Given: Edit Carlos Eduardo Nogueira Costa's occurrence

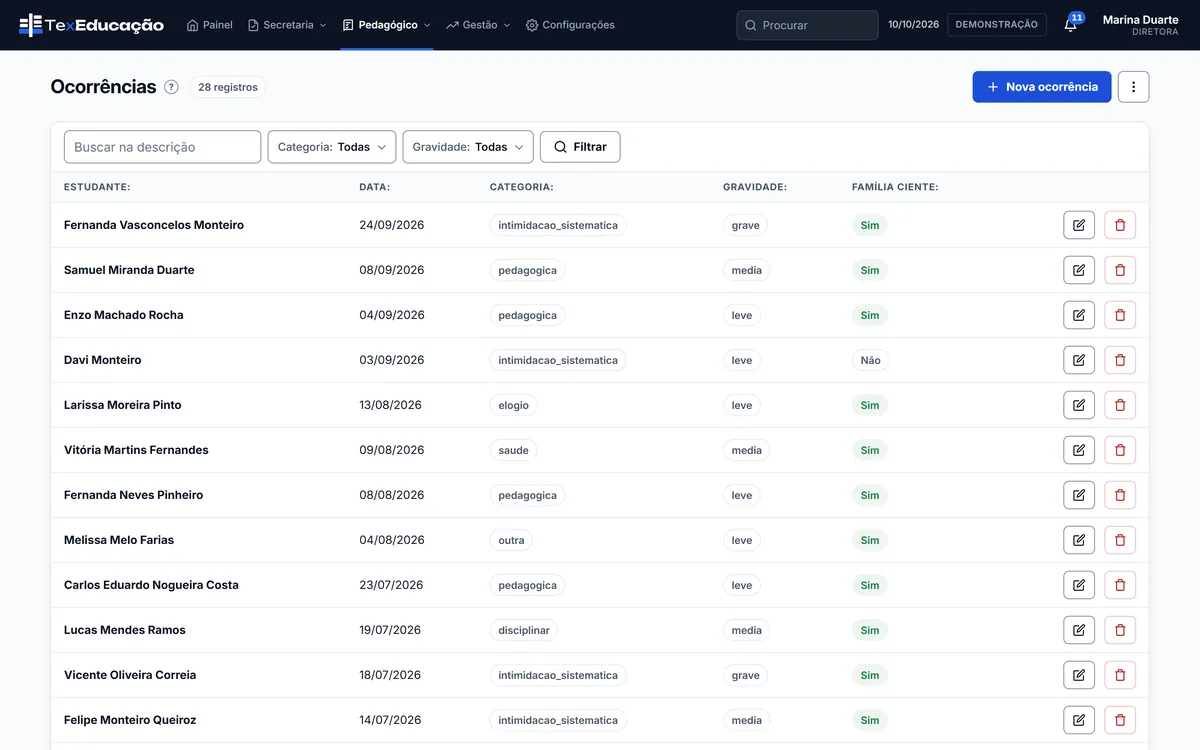Looking at the screenshot, I should 1079,585.
